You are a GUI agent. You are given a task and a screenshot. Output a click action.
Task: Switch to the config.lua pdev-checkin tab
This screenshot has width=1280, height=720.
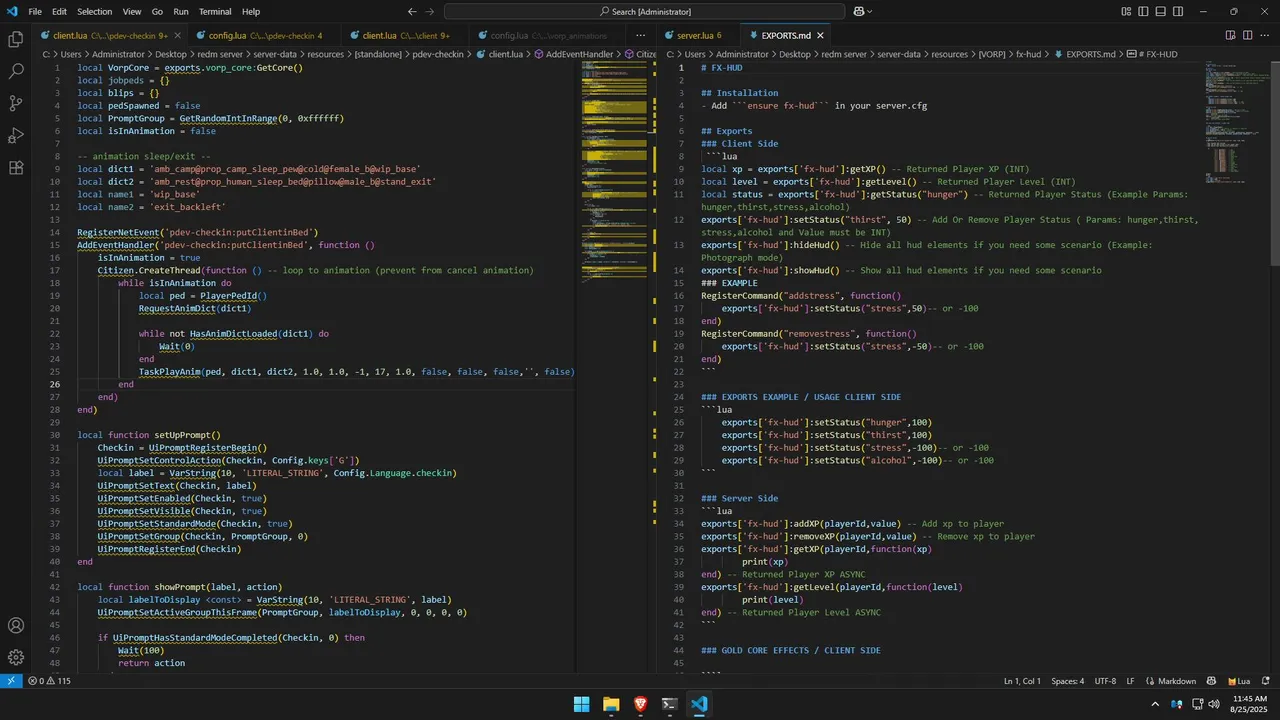(x=262, y=35)
